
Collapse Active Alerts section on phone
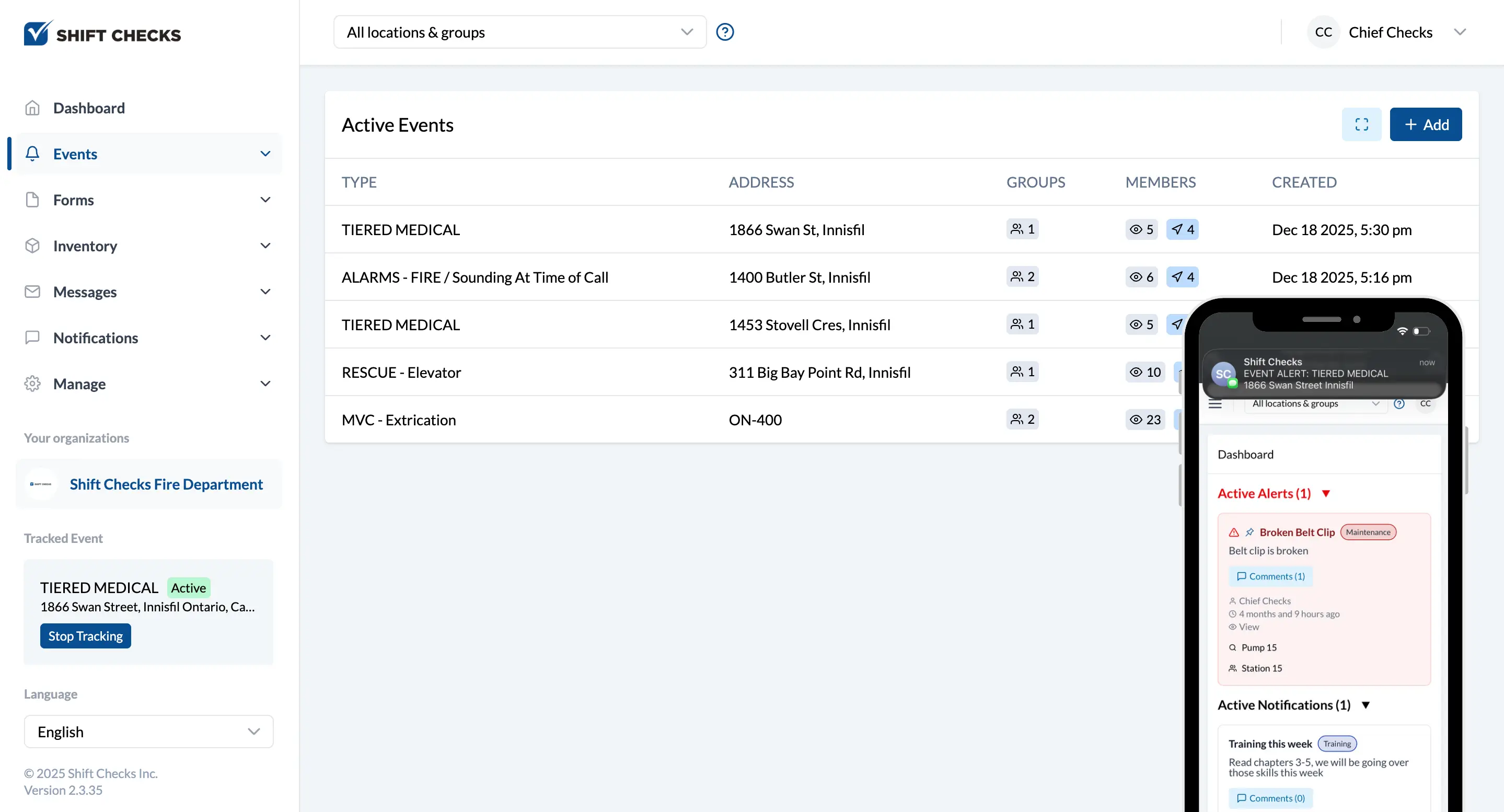tap(1325, 494)
